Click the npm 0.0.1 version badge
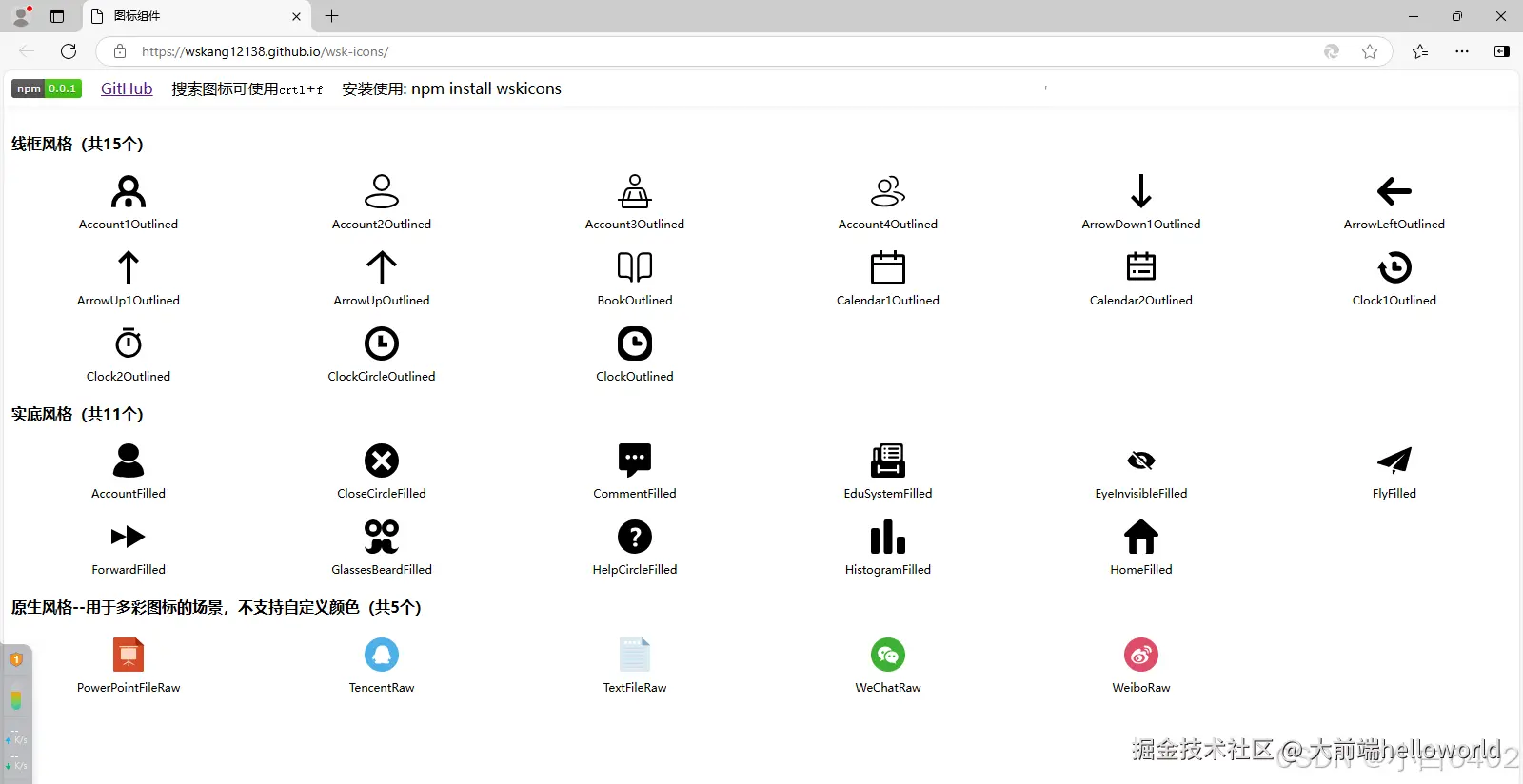This screenshot has width=1523, height=784. click(47, 88)
